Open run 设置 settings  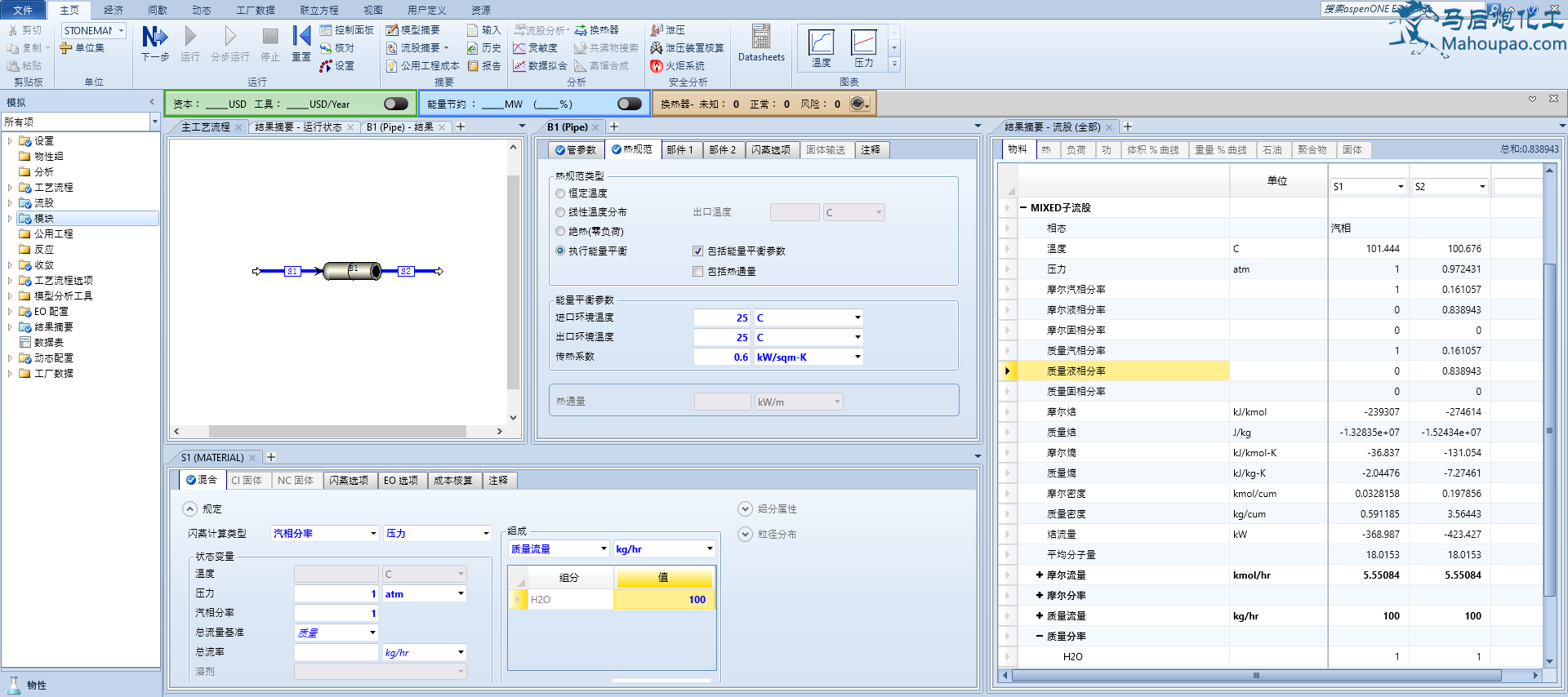[x=337, y=66]
